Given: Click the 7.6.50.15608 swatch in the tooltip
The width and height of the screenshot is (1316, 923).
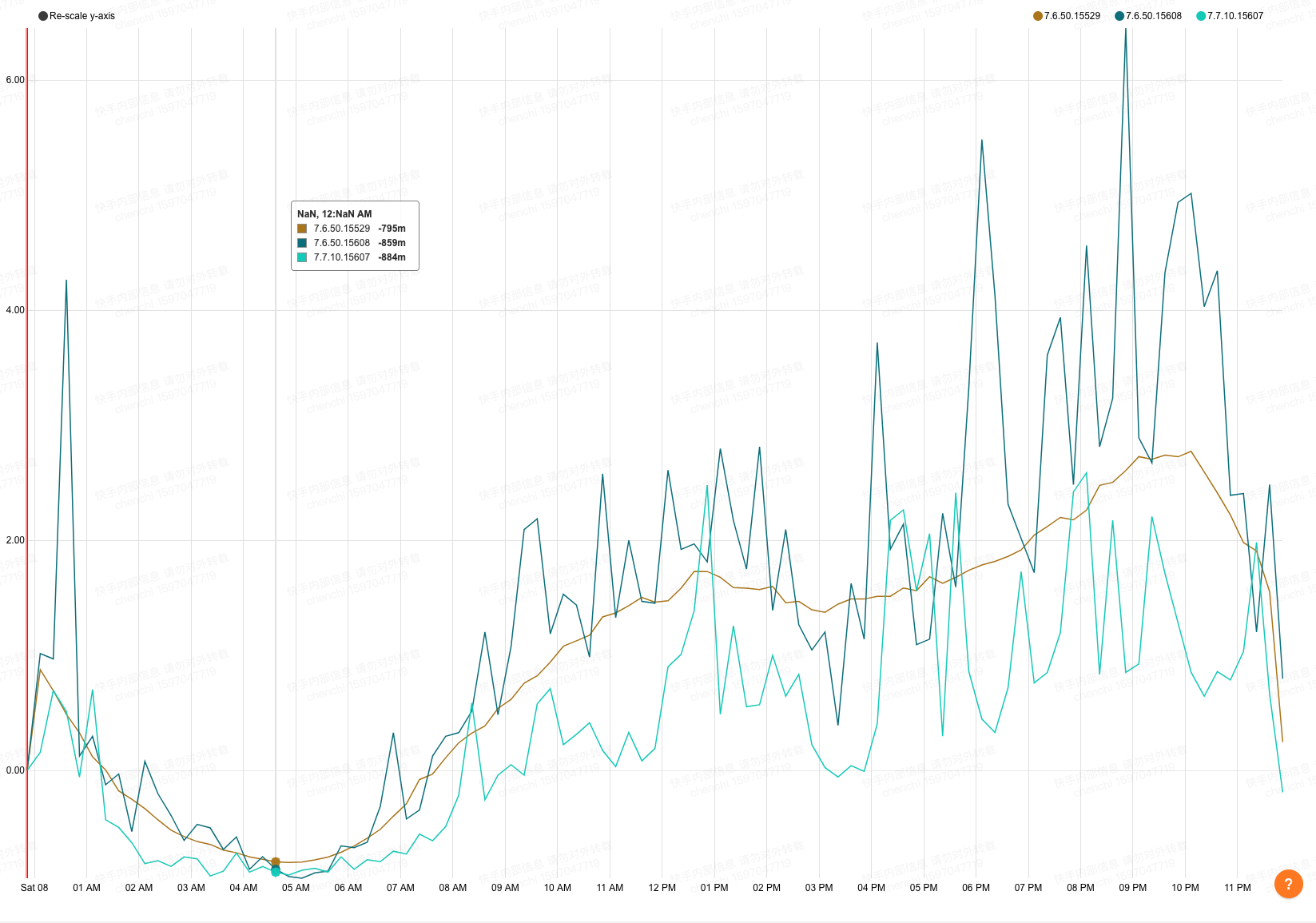Looking at the screenshot, I should coord(302,243).
